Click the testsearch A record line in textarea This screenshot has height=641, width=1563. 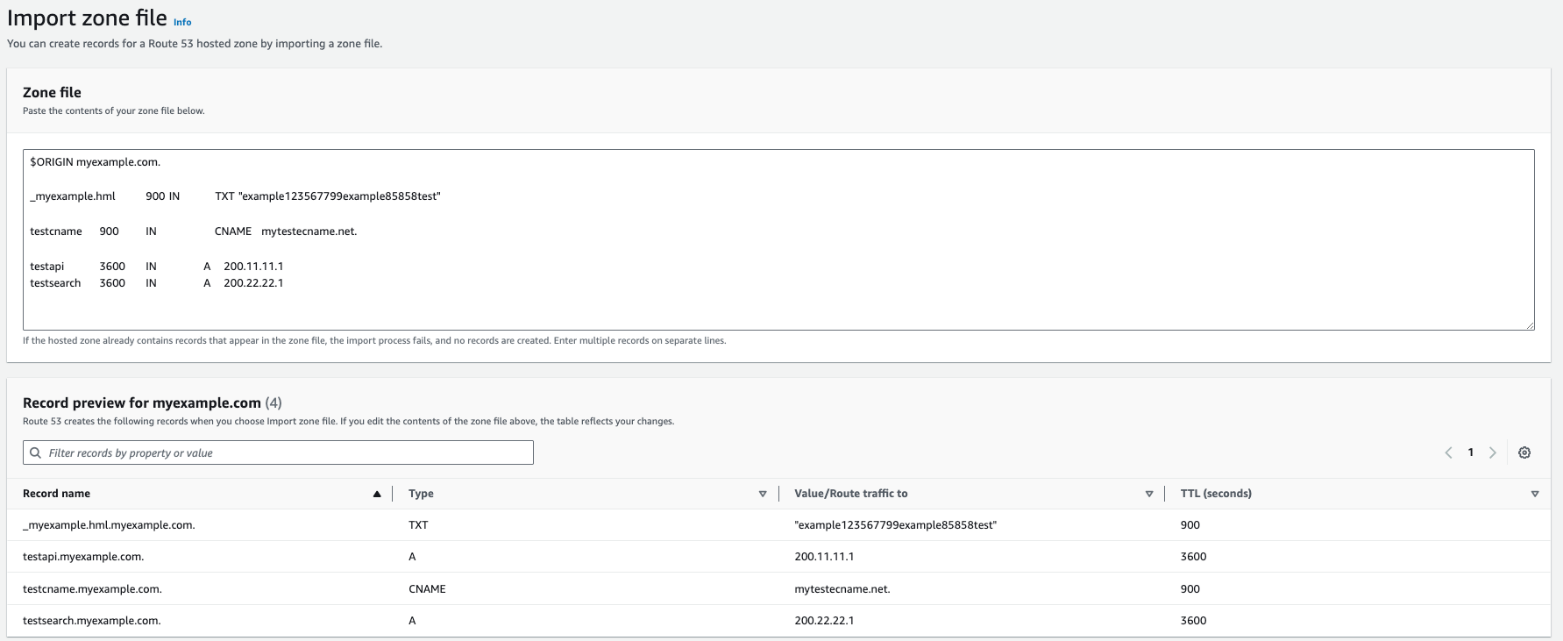click(158, 283)
